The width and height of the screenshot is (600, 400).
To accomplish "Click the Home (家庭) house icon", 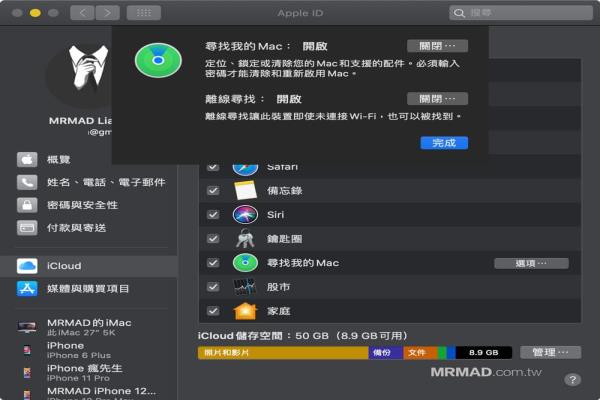I will (245, 311).
